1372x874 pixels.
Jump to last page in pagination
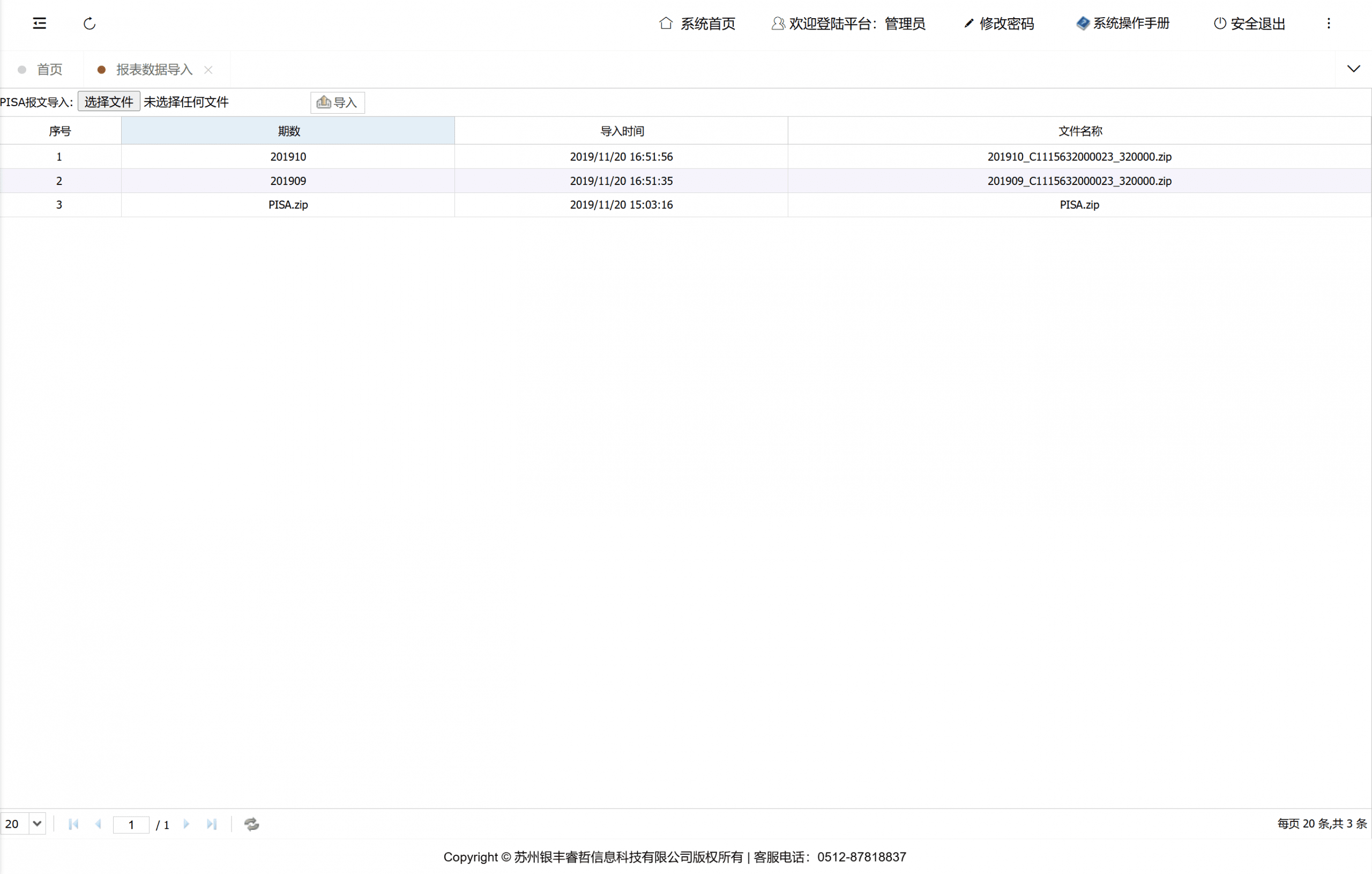[x=212, y=824]
